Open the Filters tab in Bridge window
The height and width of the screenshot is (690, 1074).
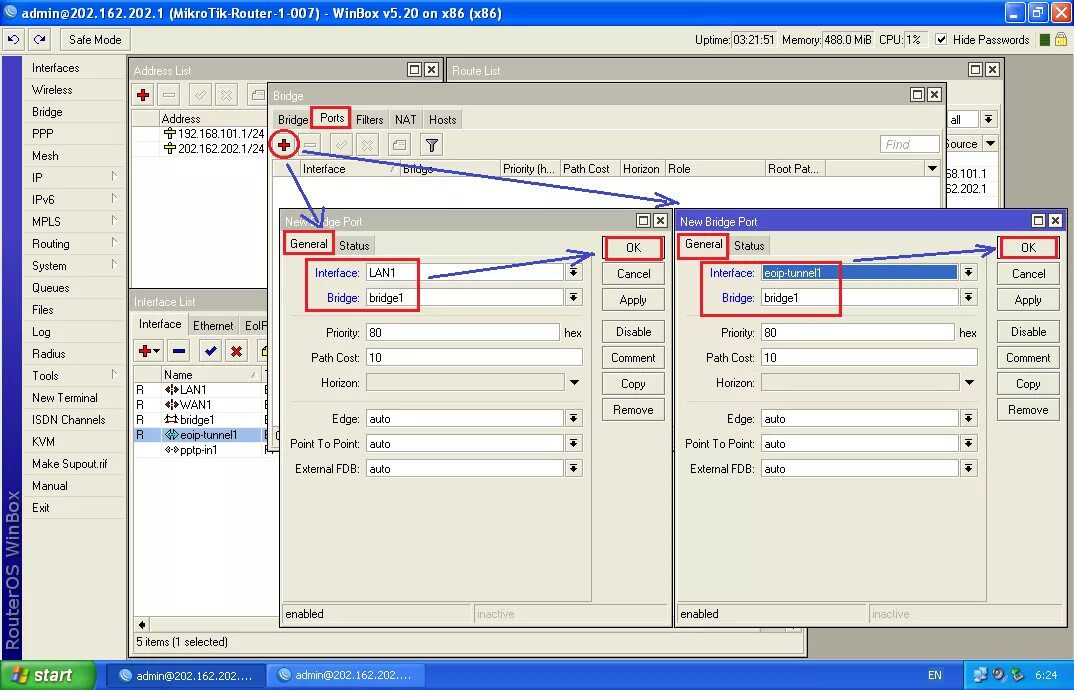click(x=369, y=120)
